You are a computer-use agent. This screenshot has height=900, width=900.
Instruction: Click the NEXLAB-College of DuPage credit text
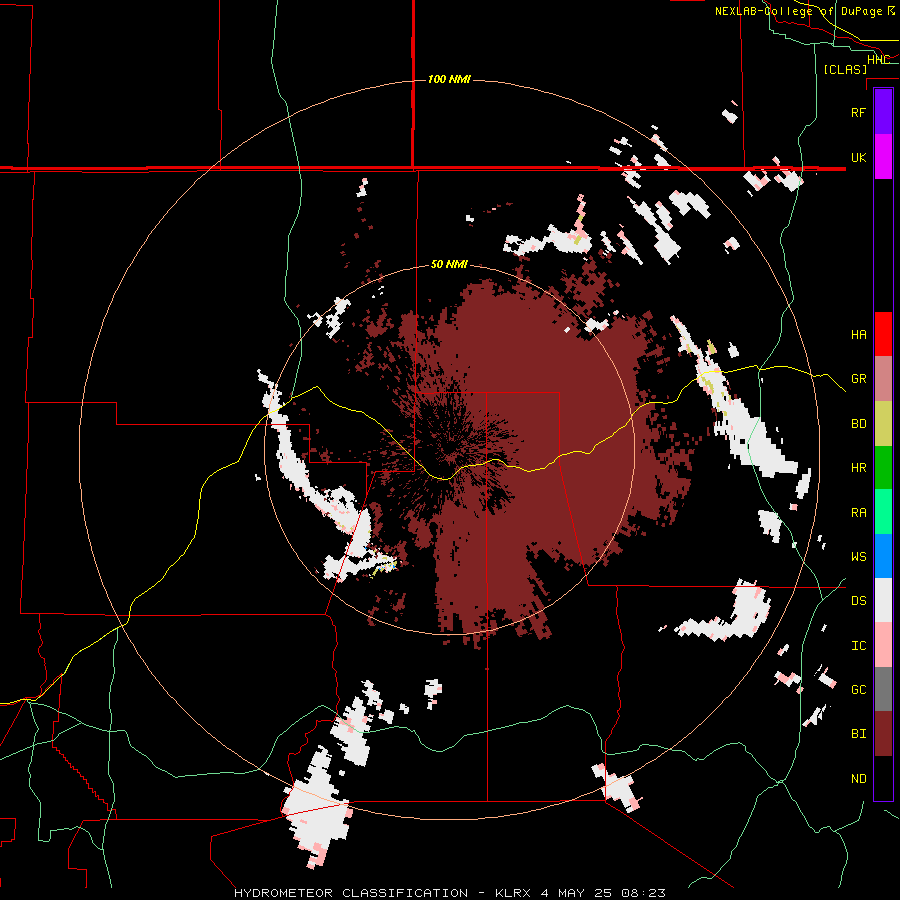(x=805, y=11)
